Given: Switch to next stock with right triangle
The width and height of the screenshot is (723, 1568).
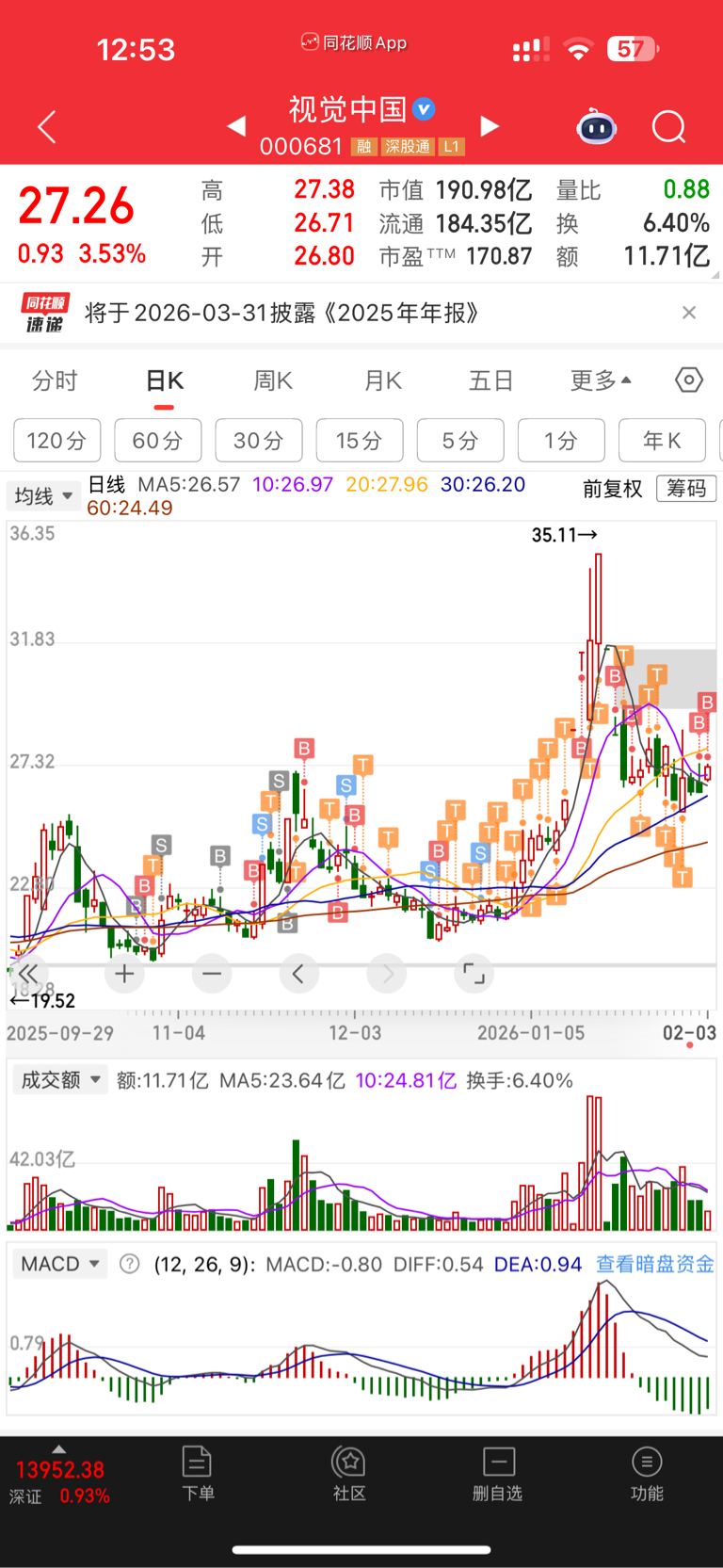Looking at the screenshot, I should coord(489,126).
